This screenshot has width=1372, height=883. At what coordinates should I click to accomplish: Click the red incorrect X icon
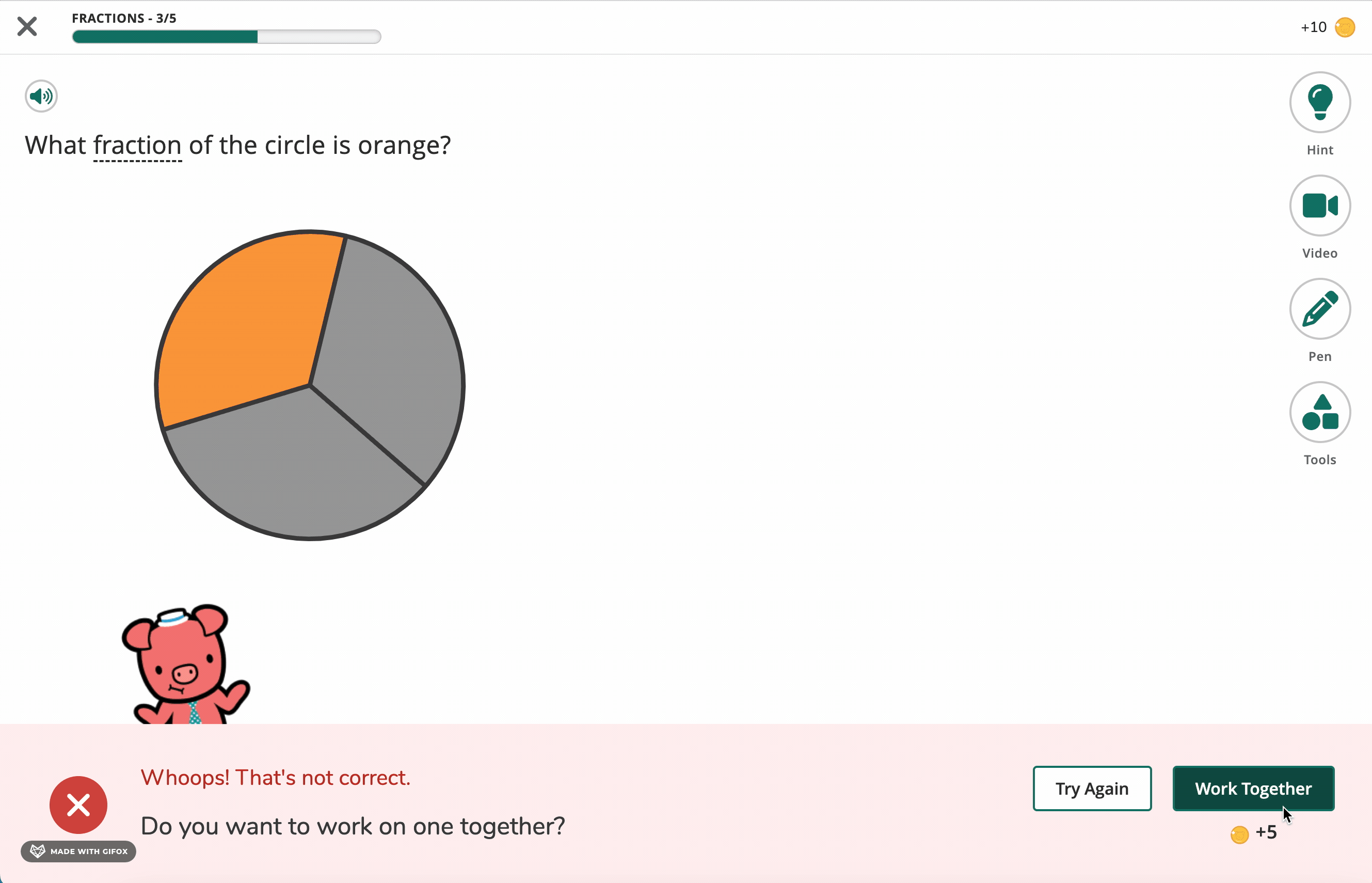[78, 805]
